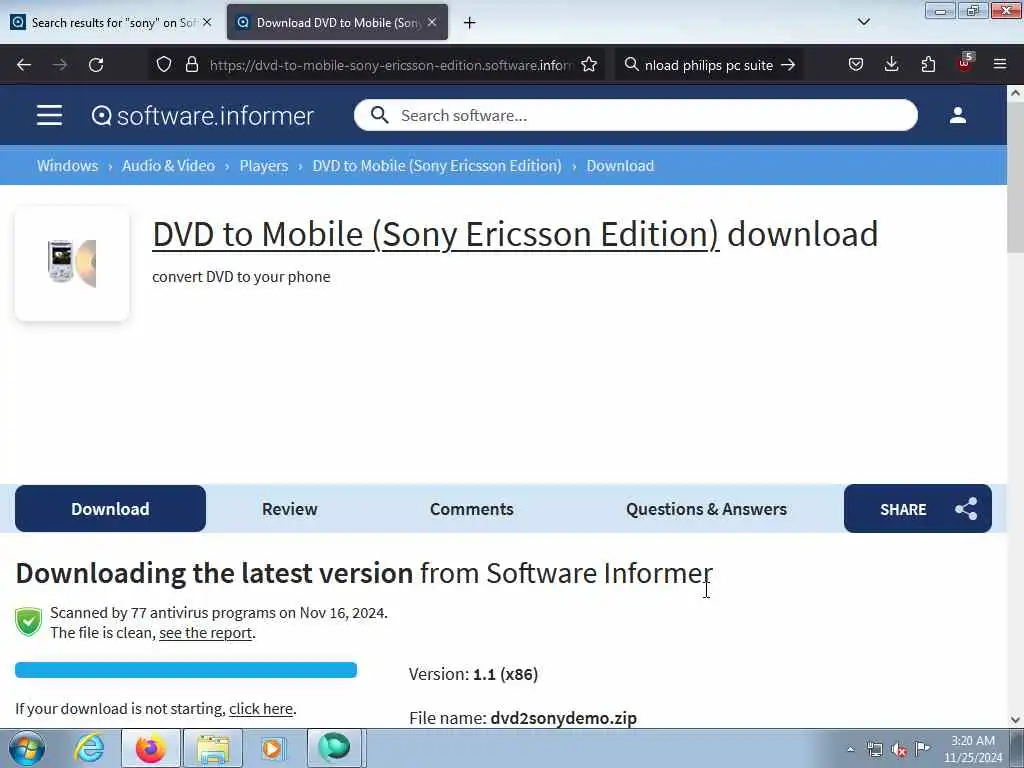Open the DVD to Mobile title link
Image resolution: width=1024 pixels, height=768 pixels.
point(436,234)
